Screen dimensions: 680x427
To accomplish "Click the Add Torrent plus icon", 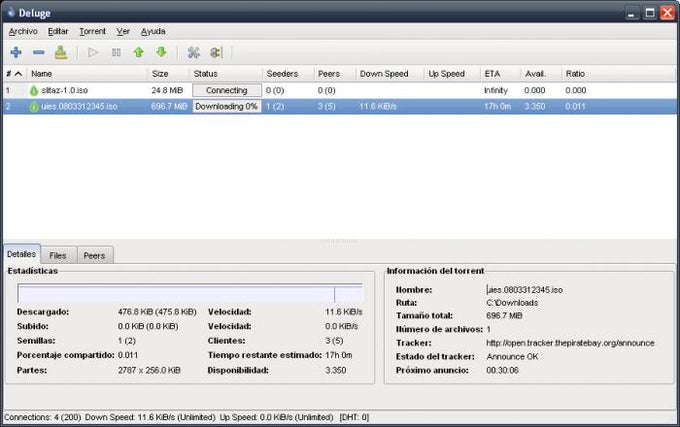I will [16, 52].
